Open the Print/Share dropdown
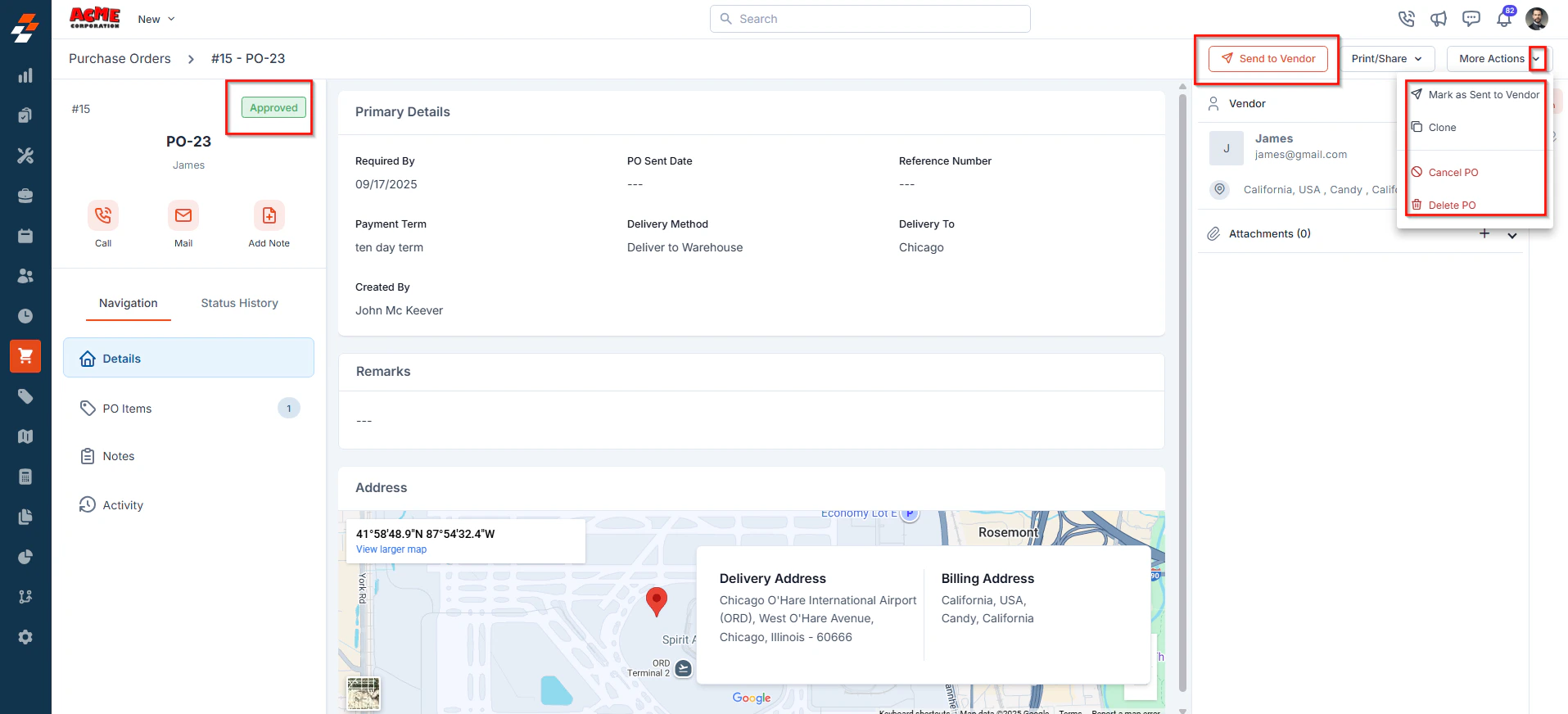This screenshot has height=714, width=1568. [x=1388, y=59]
